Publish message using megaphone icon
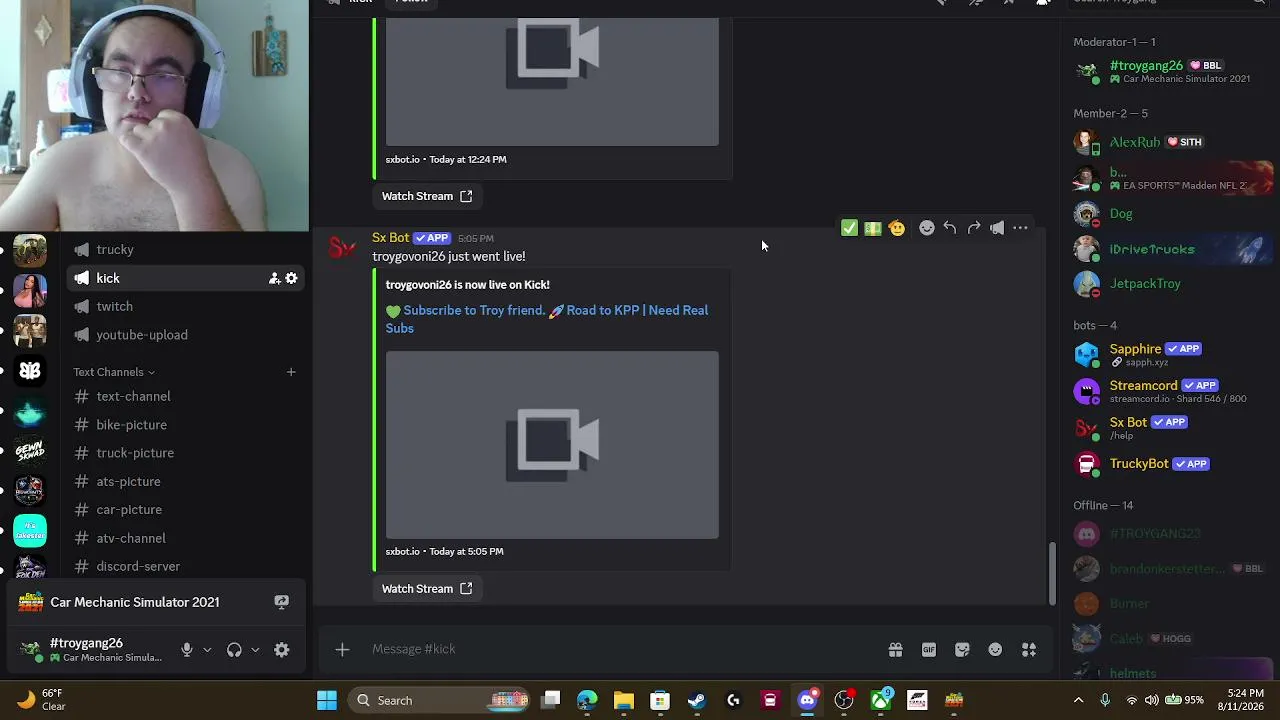 [997, 228]
